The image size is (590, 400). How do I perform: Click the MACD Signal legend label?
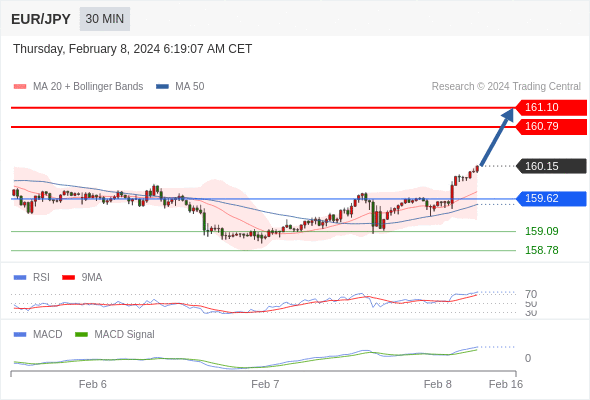click(x=125, y=334)
